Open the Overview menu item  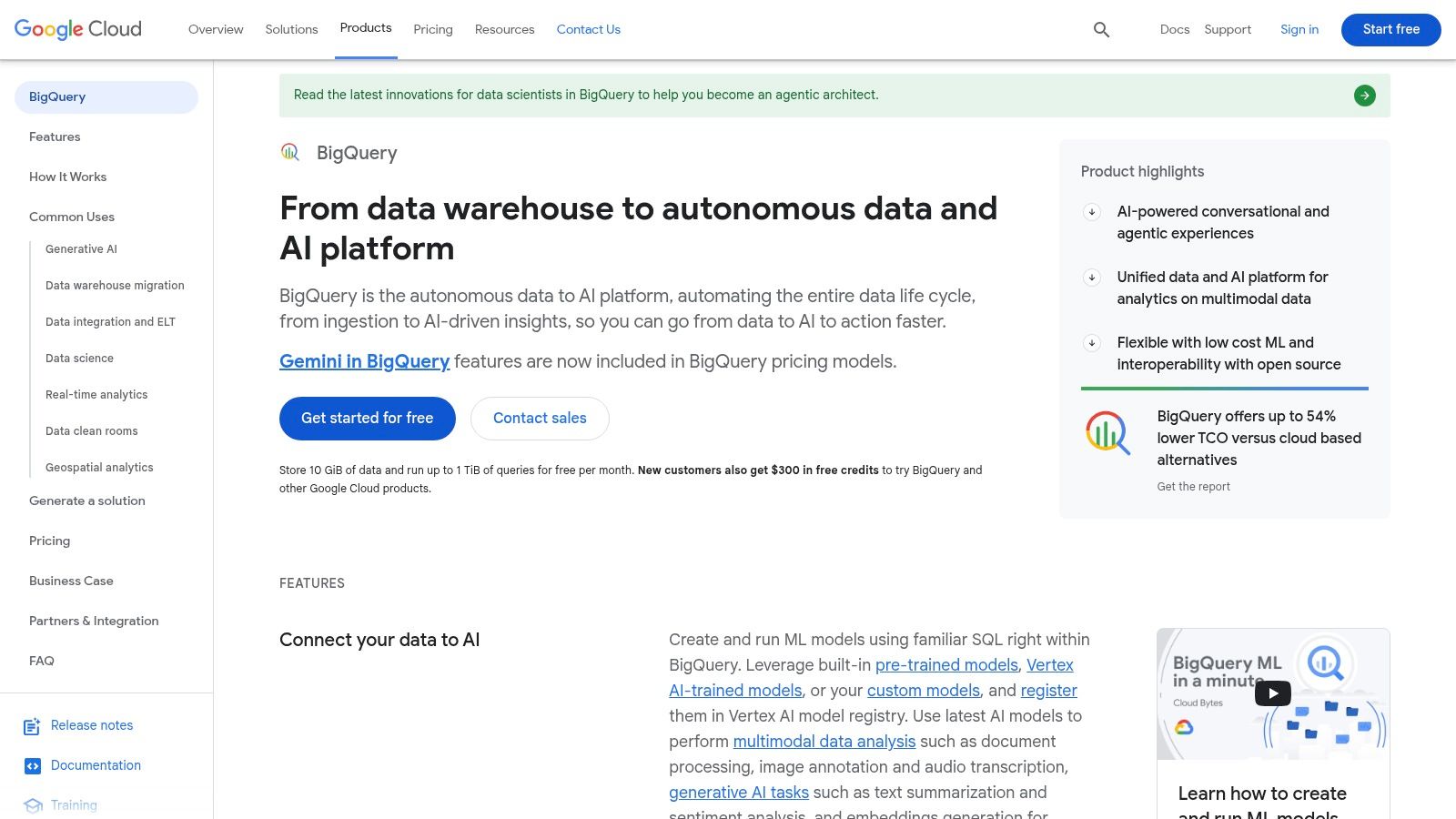click(216, 29)
